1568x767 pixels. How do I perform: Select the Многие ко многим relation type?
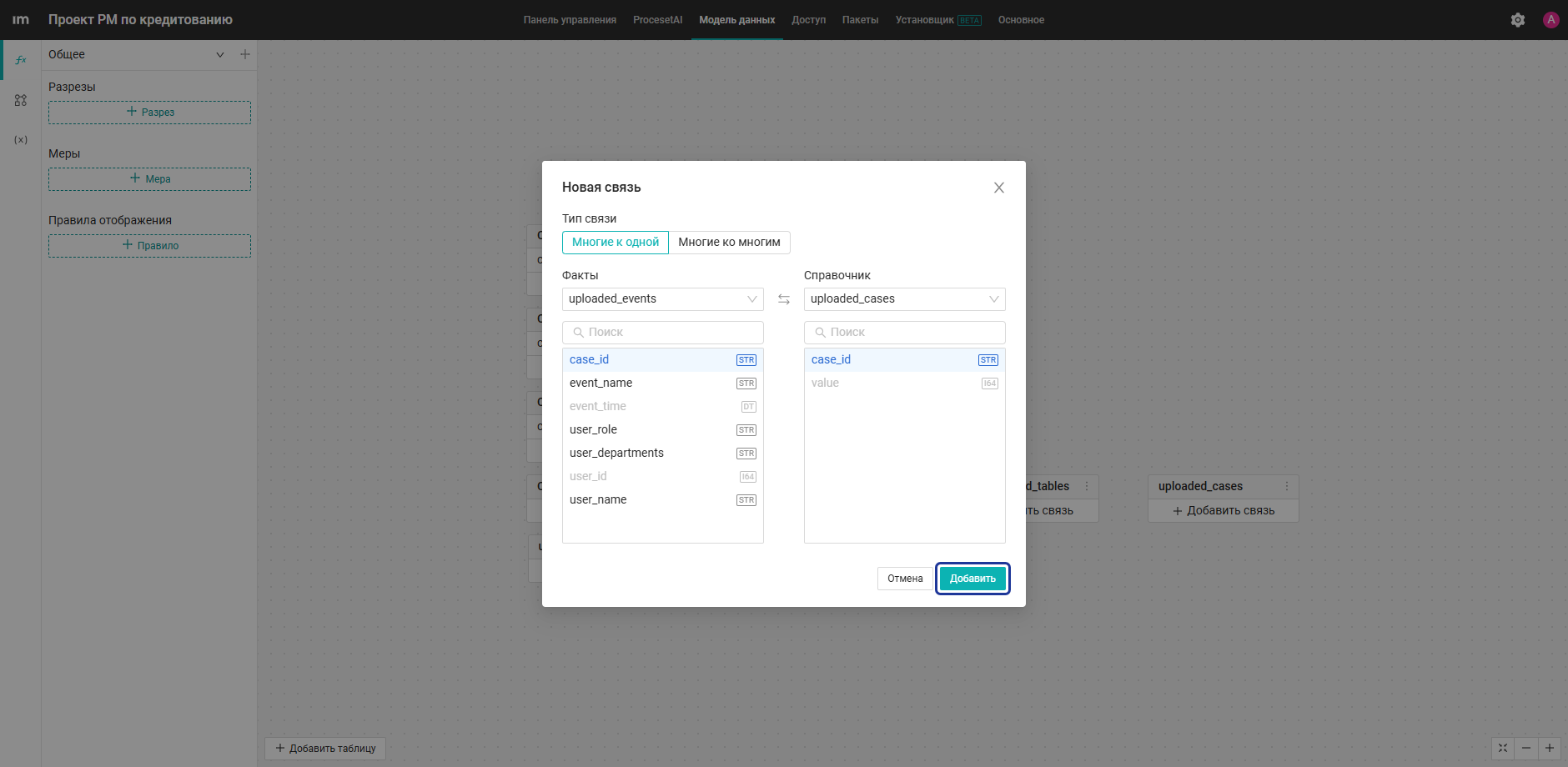coord(729,243)
